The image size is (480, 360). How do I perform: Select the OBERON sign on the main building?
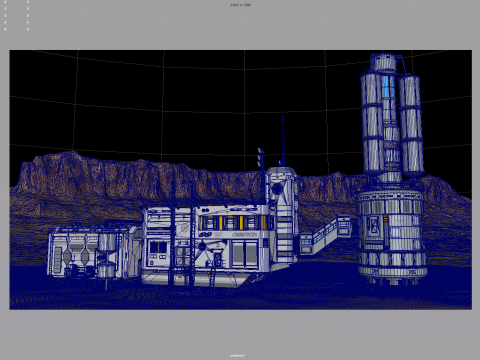(245, 235)
